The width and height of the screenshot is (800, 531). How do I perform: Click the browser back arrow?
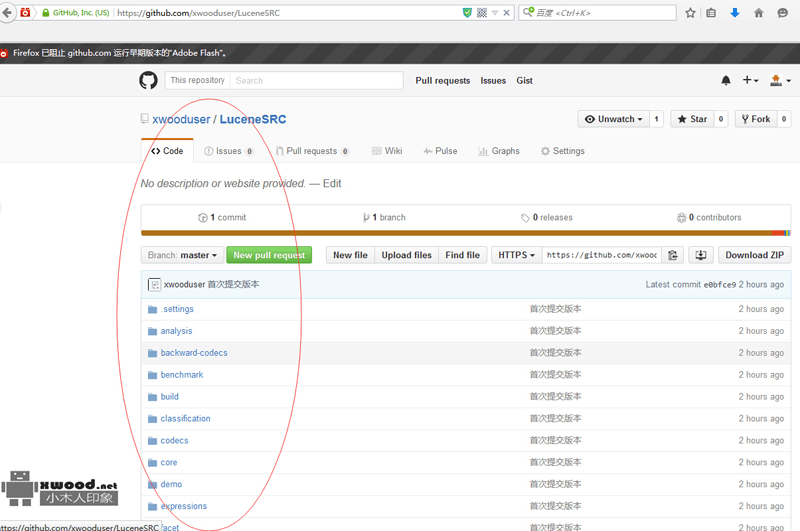click(7, 13)
